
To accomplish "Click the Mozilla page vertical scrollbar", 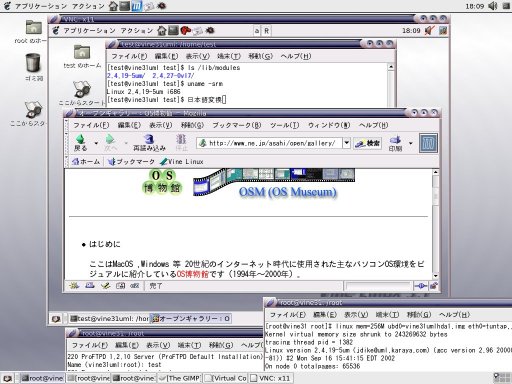I will click(x=435, y=224).
